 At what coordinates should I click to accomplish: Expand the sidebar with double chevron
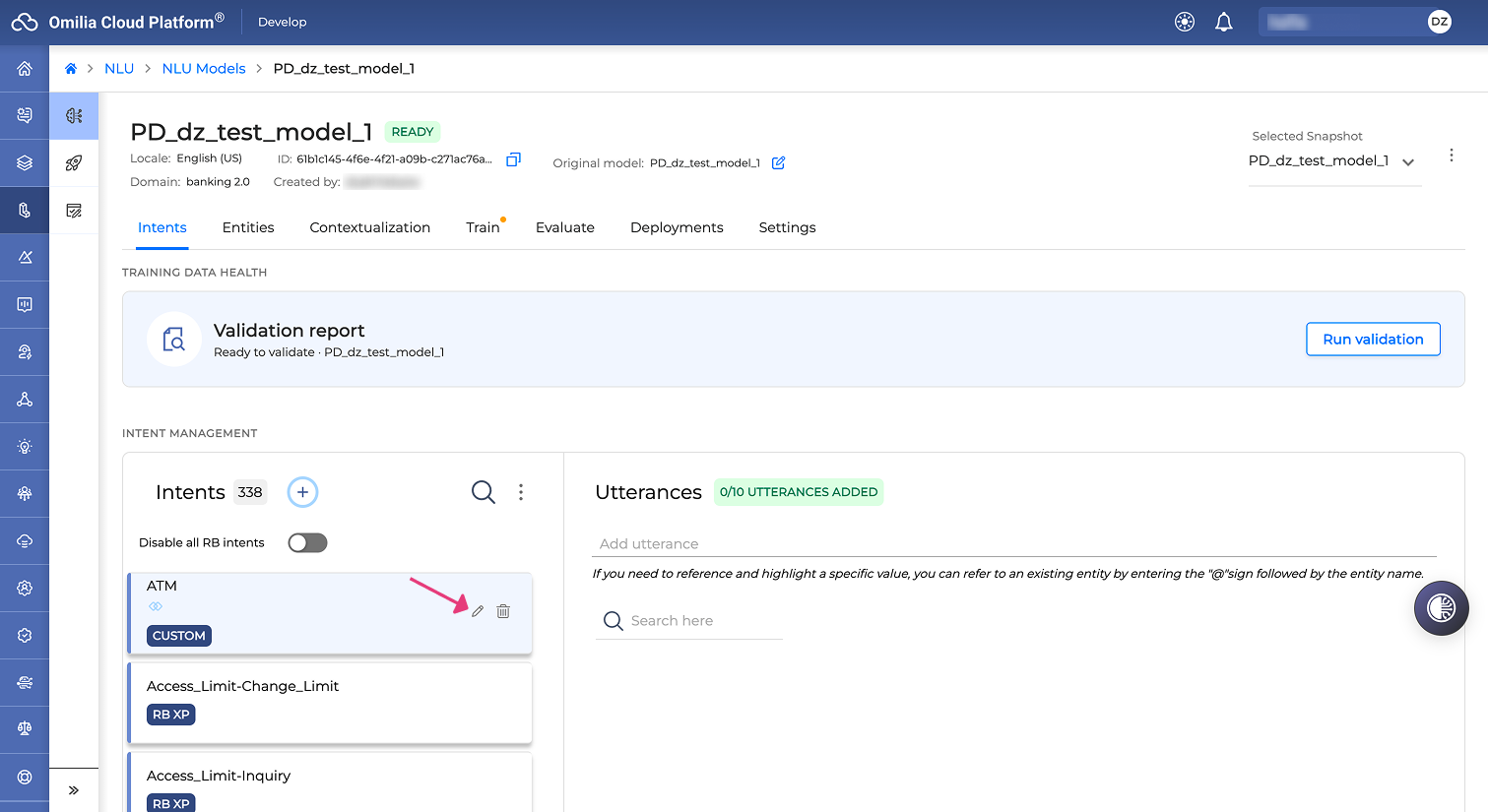(74, 790)
